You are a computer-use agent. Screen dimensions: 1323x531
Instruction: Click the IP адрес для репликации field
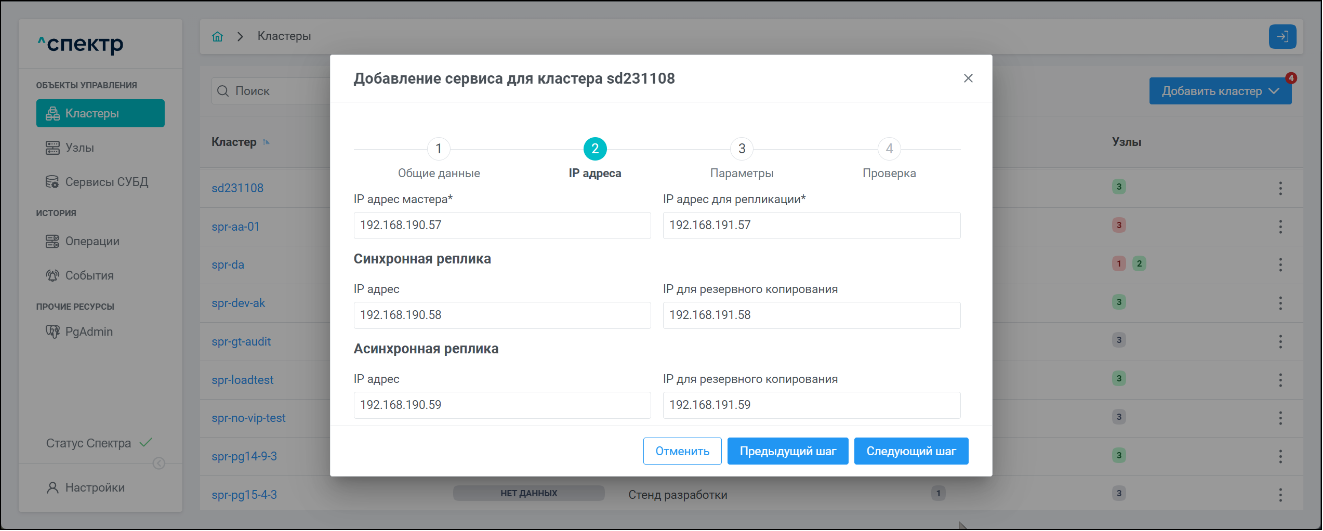click(812, 225)
